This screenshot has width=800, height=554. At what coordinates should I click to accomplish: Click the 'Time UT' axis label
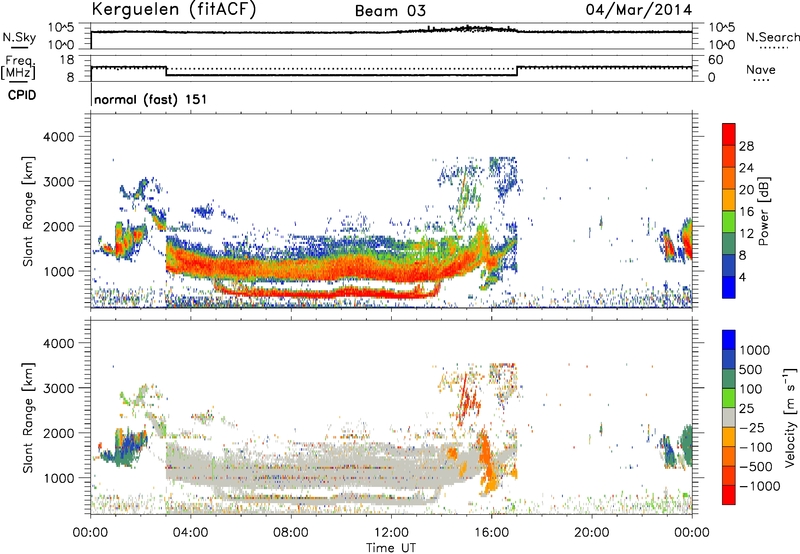tap(391, 547)
